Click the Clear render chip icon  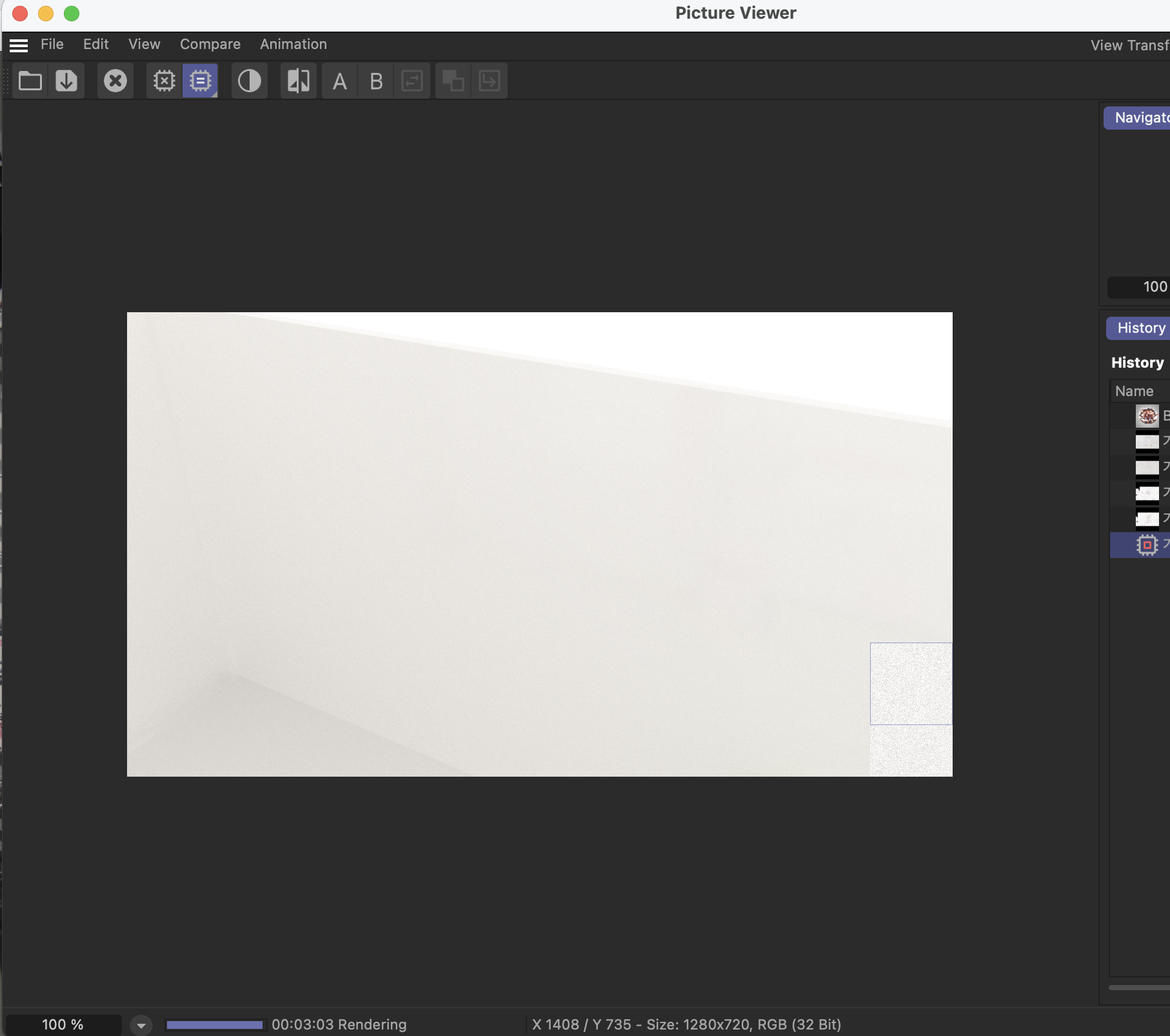pyautogui.click(x=164, y=81)
